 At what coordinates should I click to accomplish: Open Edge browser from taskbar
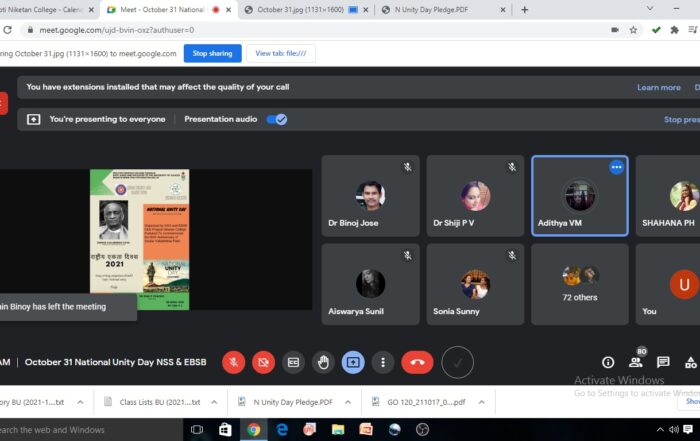point(282,430)
